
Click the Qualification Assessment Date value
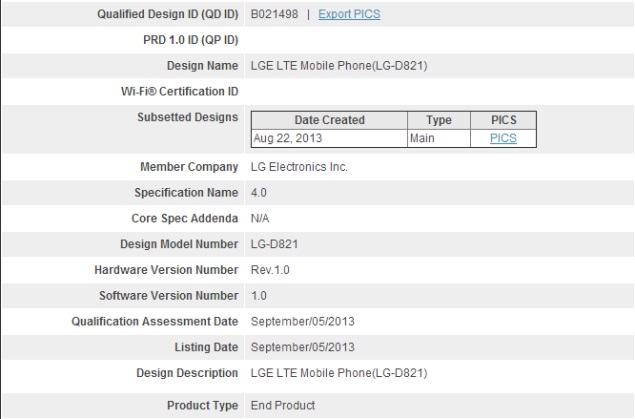coord(301,321)
